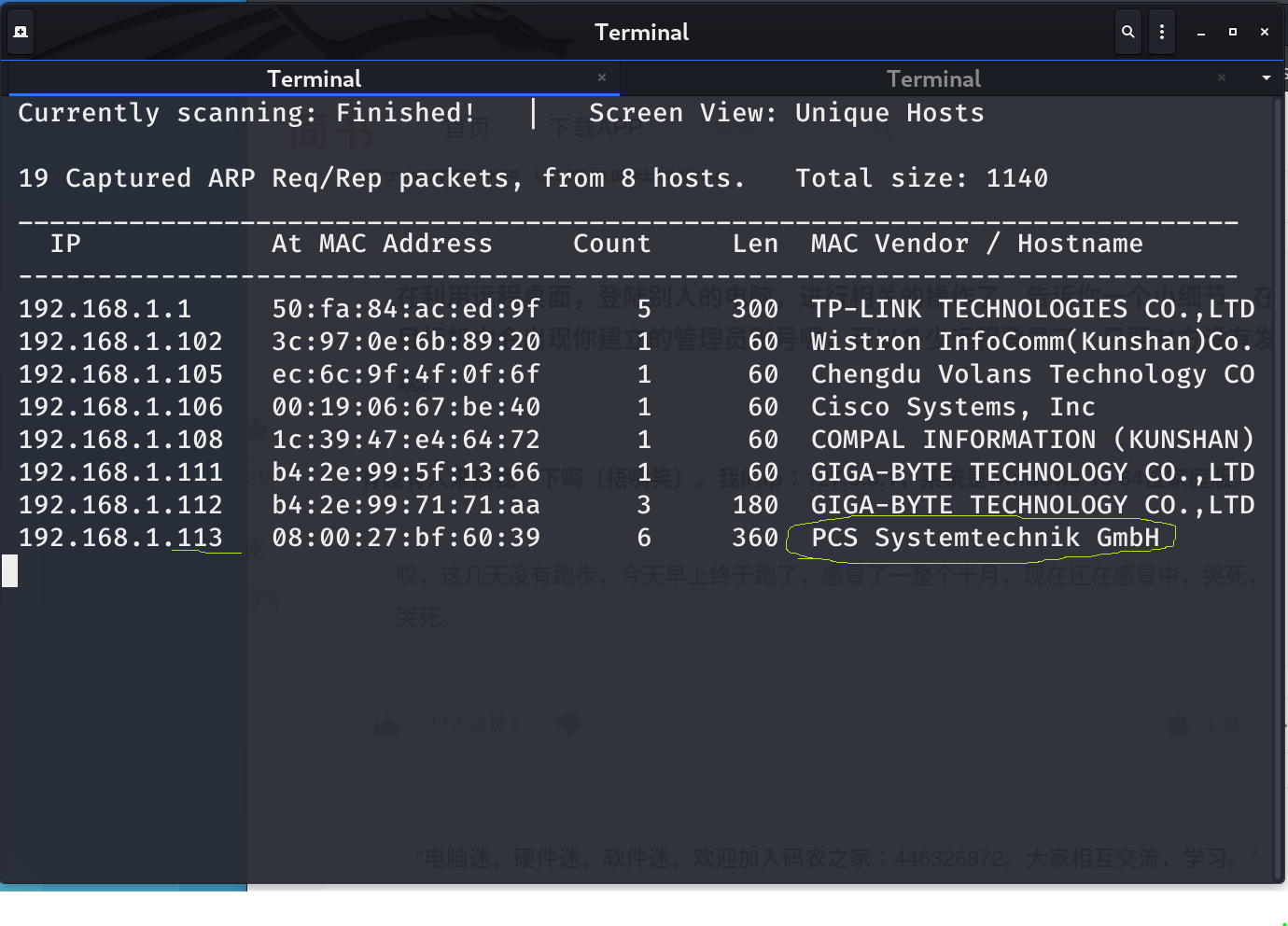1288x926 pixels.
Task: Click the MAC address 08:00:27:bf:60:39
Action: point(406,538)
